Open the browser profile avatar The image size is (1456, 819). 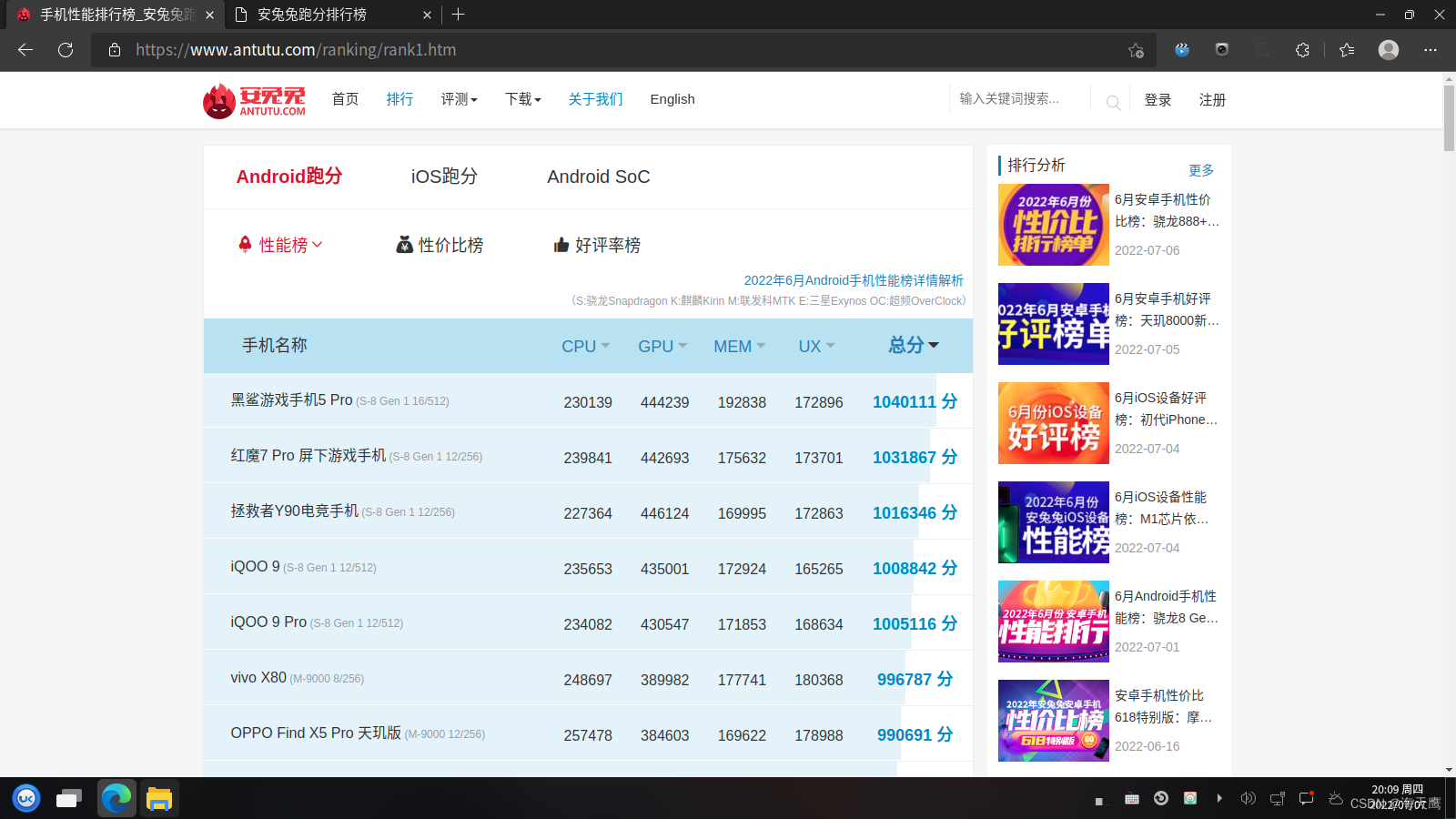(1389, 50)
